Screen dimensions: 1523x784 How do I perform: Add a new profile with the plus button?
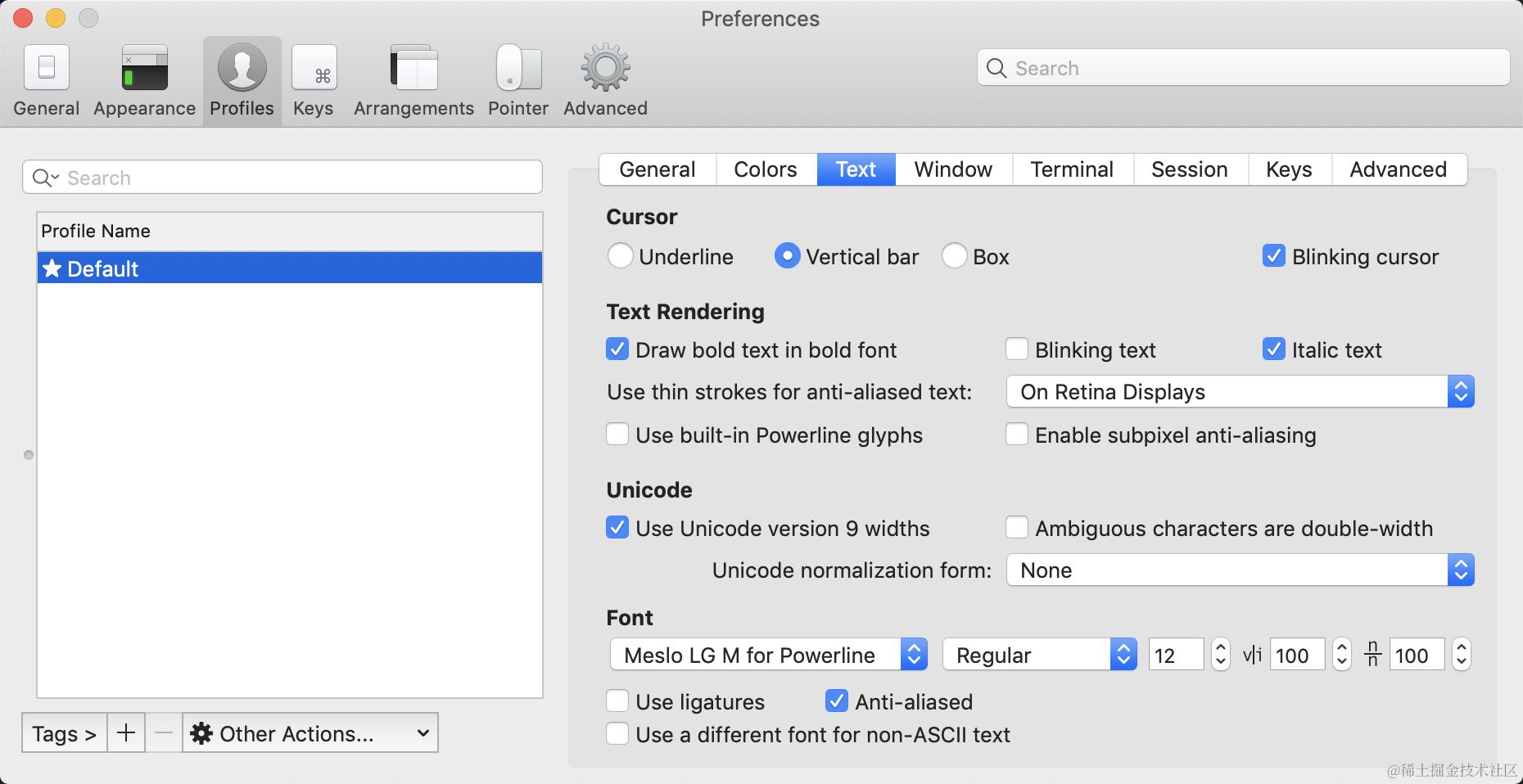pos(125,732)
